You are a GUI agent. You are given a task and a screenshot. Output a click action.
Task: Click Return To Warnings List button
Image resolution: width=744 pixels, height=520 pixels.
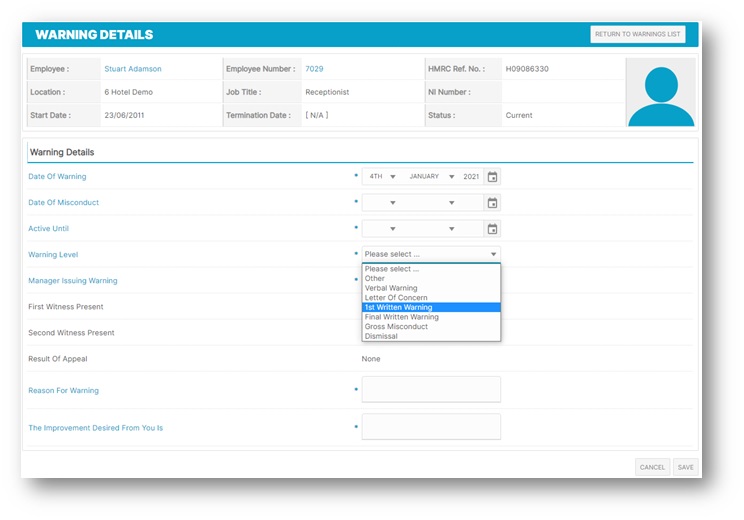pyautogui.click(x=638, y=34)
